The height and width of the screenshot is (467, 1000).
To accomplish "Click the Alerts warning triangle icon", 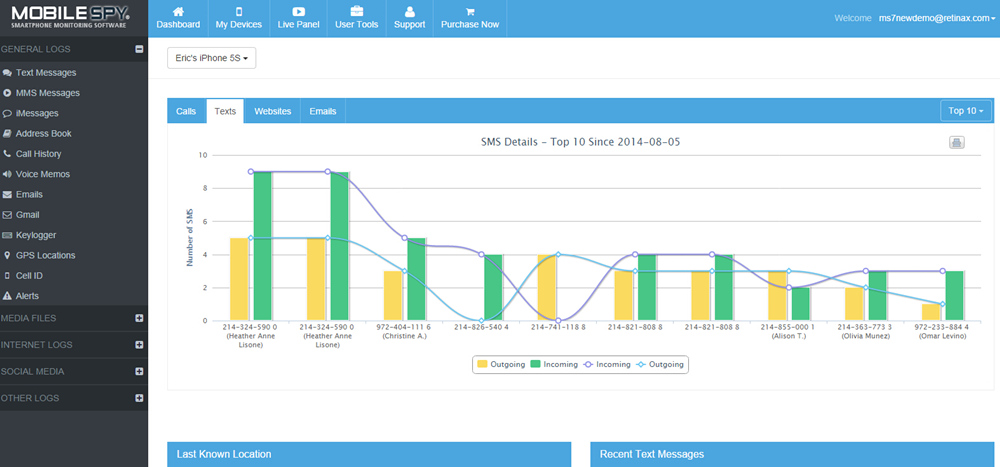I will tap(7, 296).
